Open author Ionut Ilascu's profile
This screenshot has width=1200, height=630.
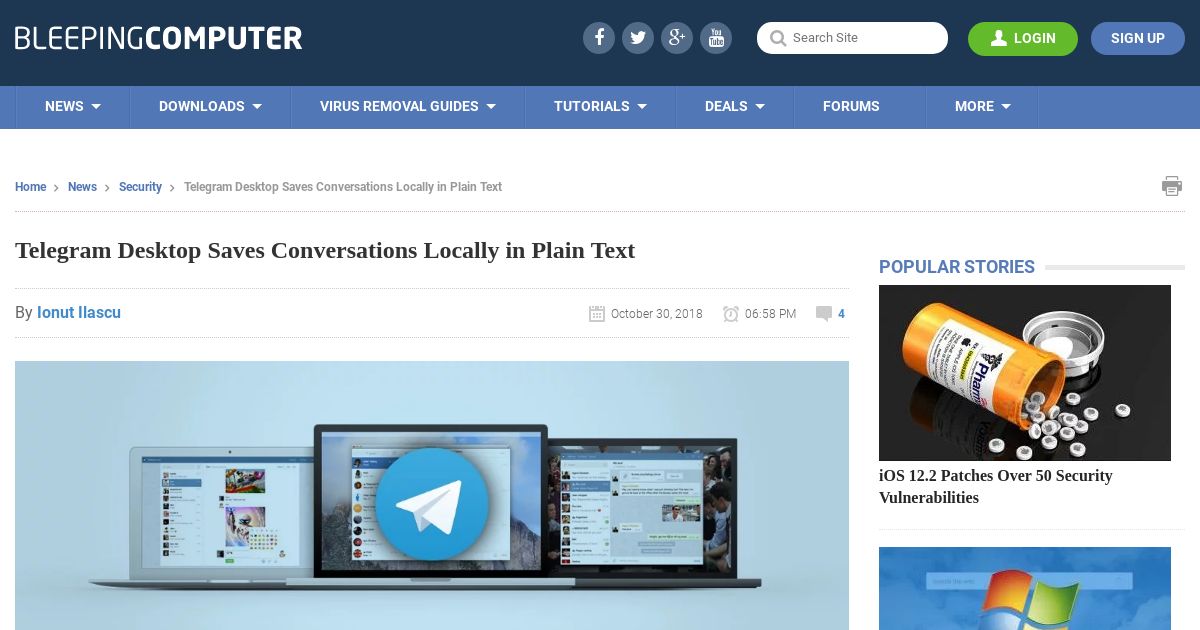pos(79,313)
